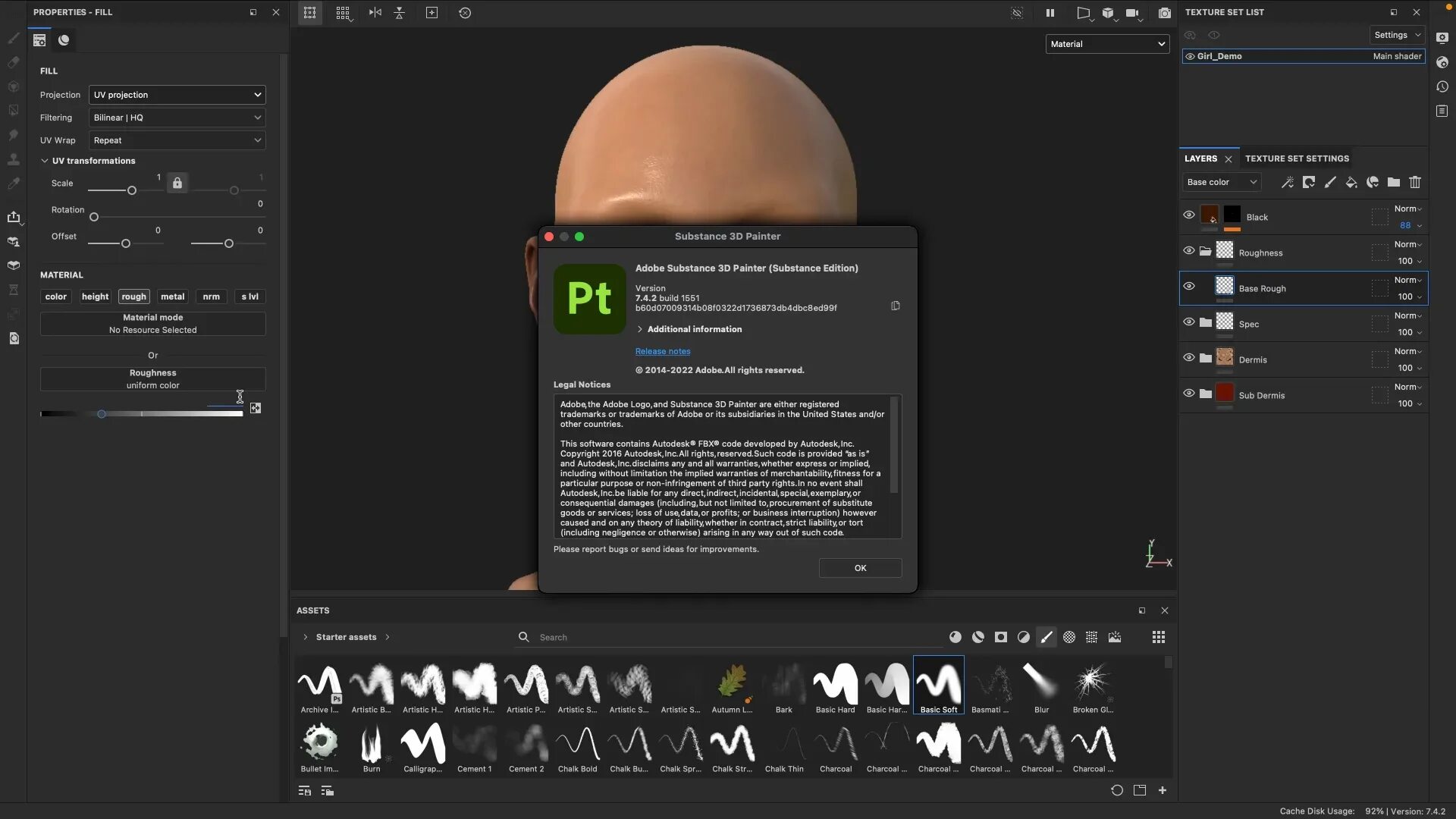The height and width of the screenshot is (819, 1456).
Task: Add a folder in the Layers toolbar
Action: click(x=1394, y=182)
